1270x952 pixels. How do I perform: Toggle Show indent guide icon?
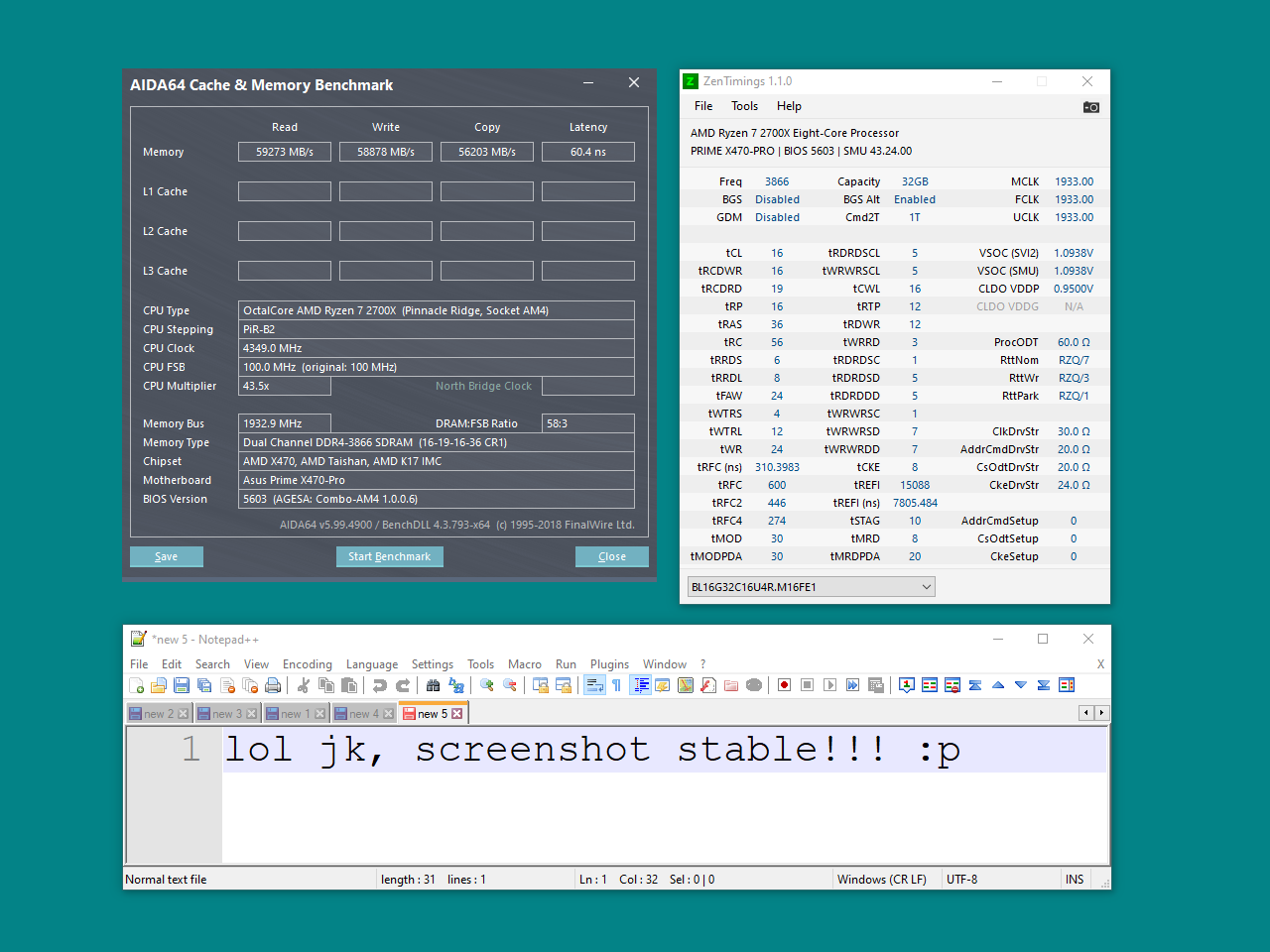tap(641, 685)
